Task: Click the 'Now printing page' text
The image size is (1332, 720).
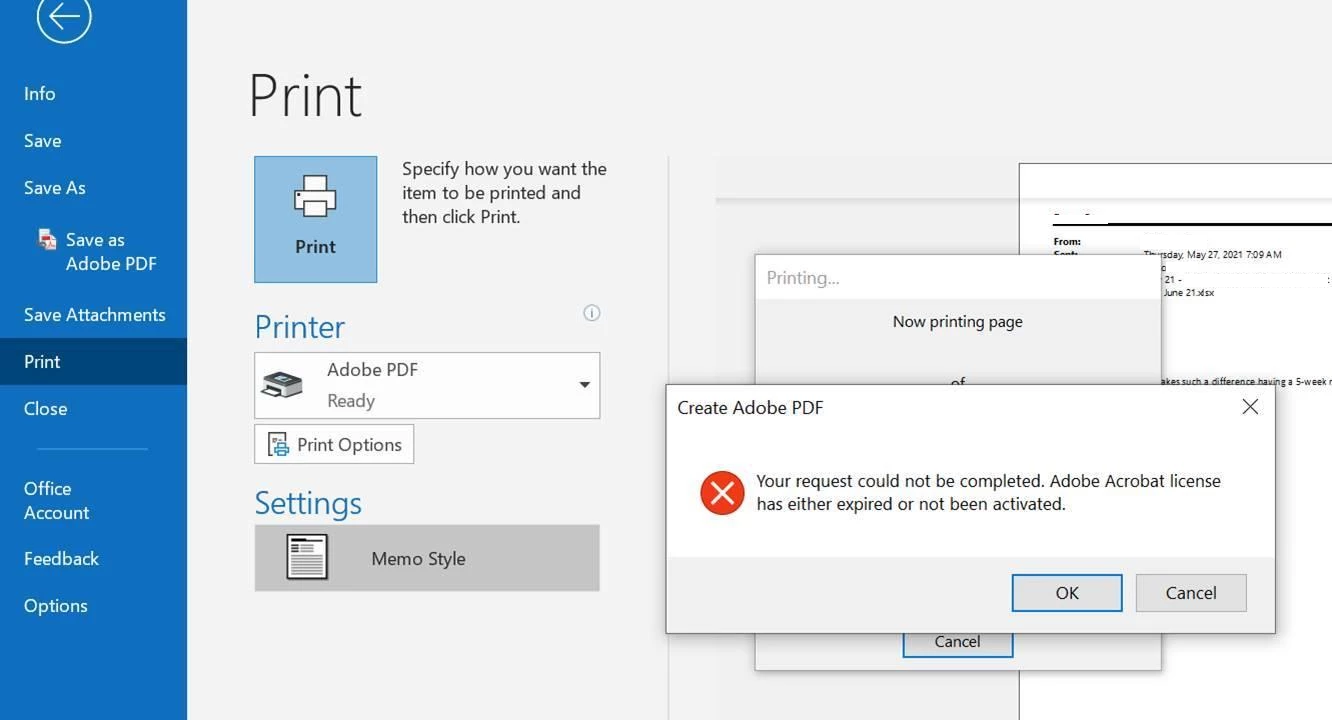Action: (x=957, y=322)
